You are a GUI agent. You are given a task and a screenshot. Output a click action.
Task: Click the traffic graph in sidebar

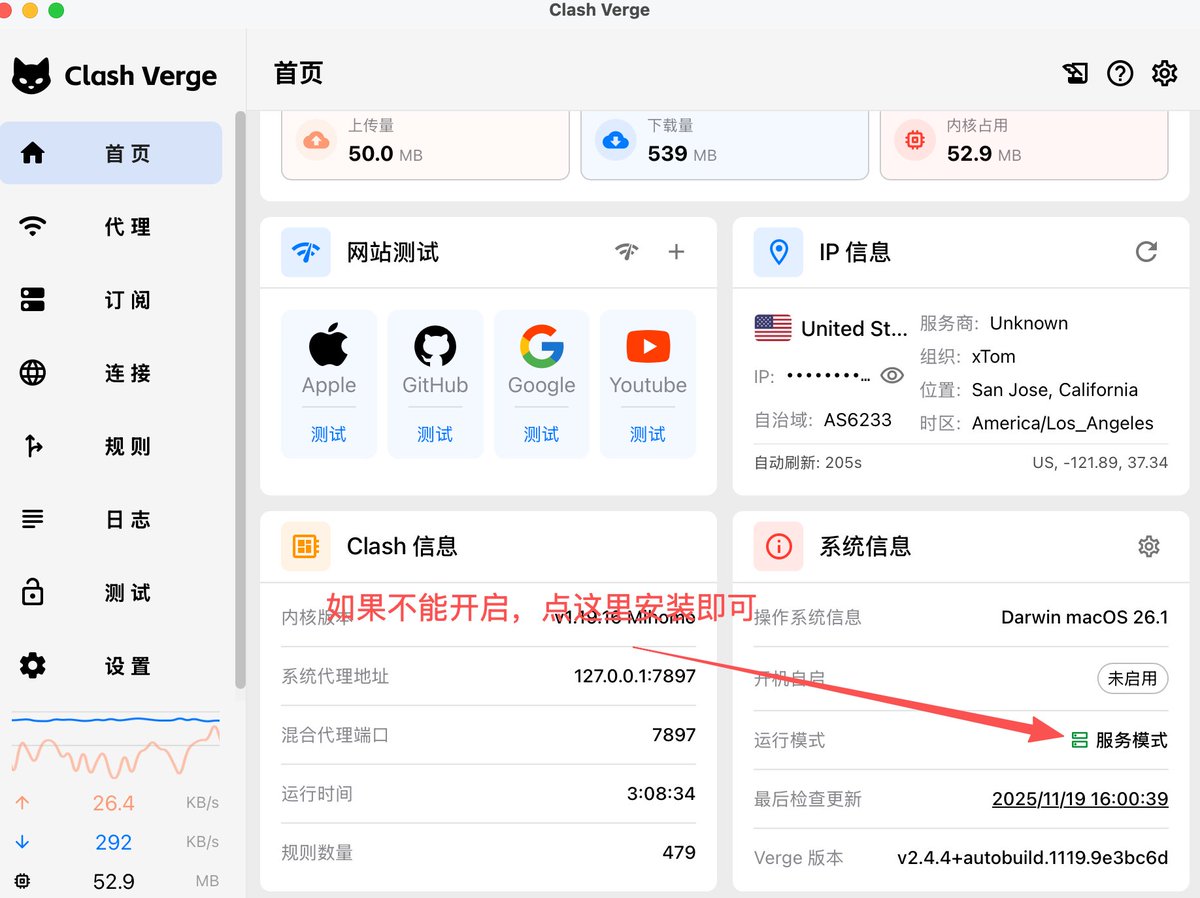click(116, 745)
